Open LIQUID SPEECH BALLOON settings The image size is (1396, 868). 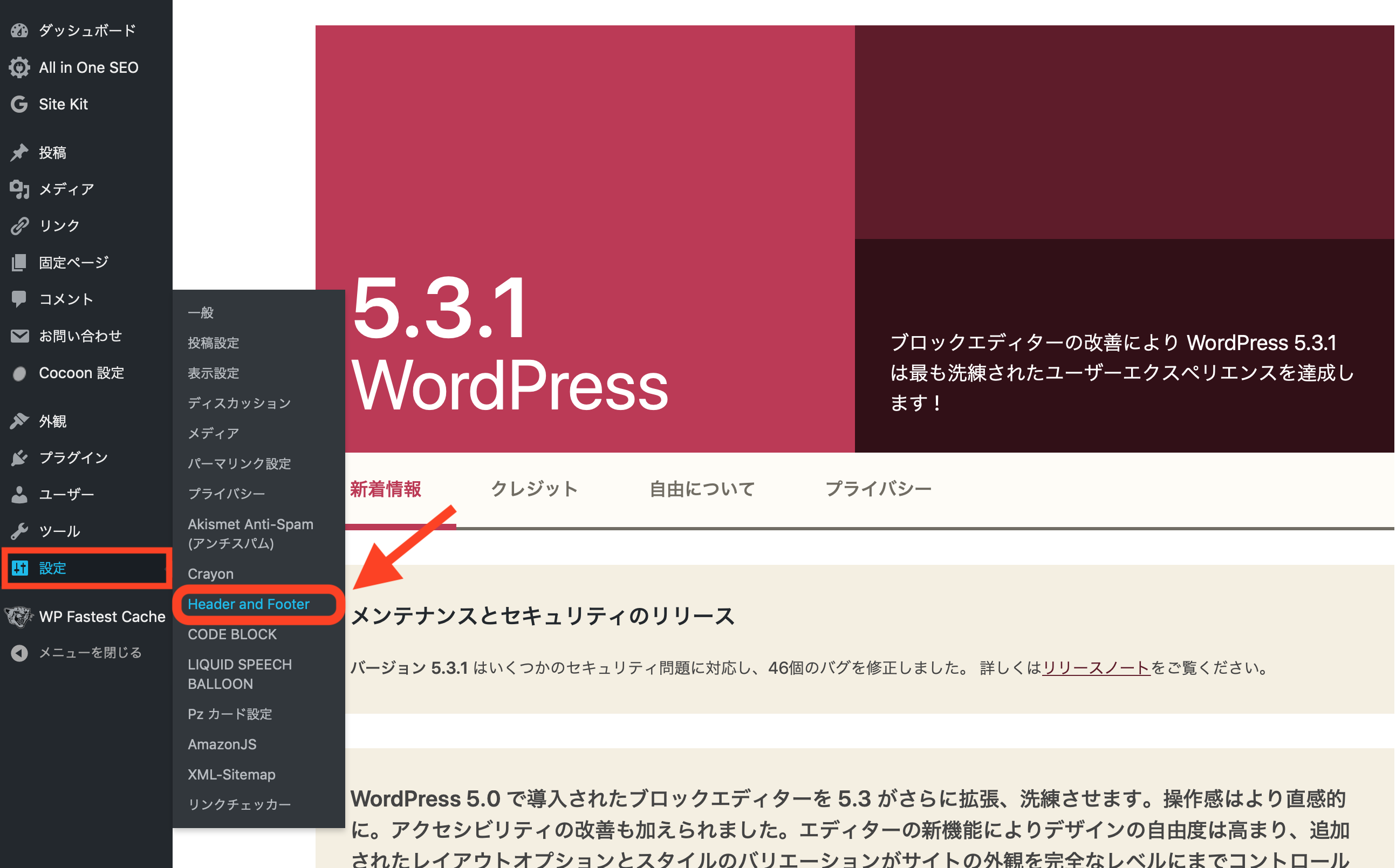coord(240,674)
